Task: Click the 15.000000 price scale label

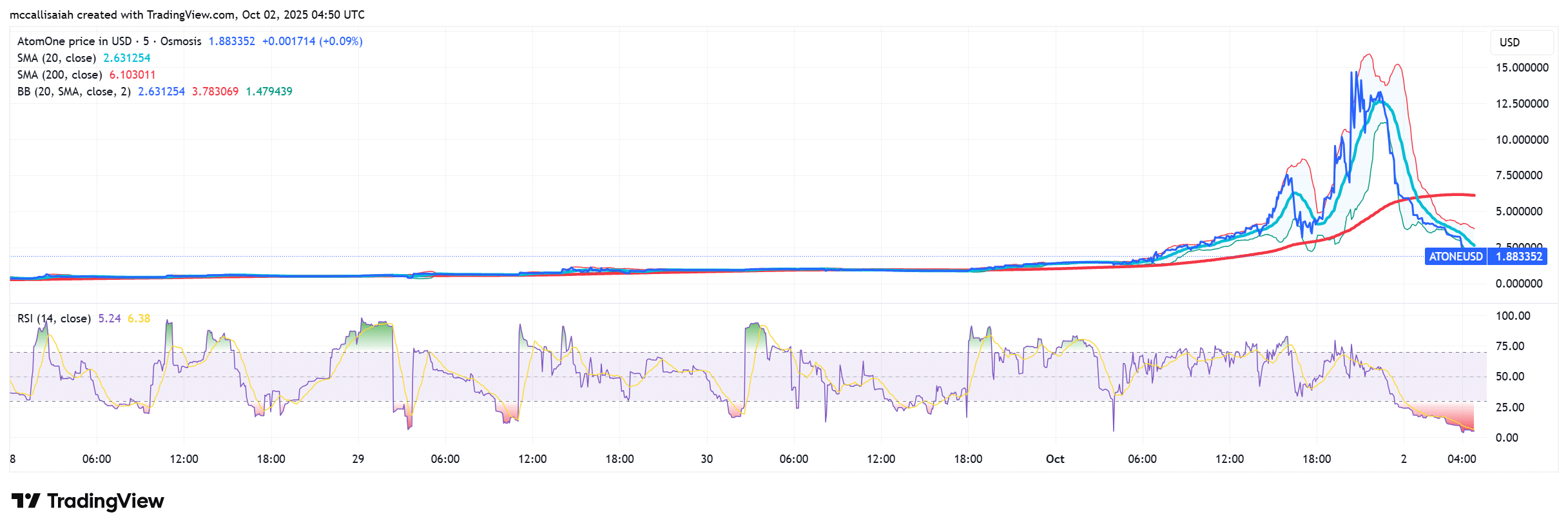Action: click(1522, 68)
